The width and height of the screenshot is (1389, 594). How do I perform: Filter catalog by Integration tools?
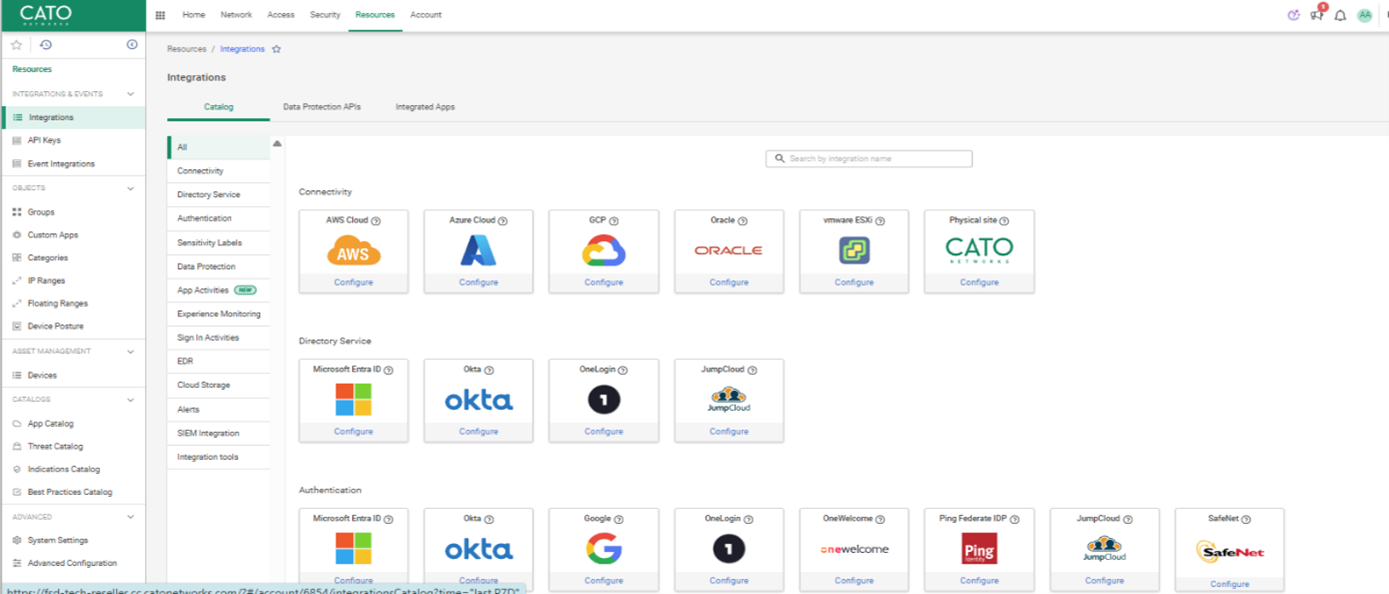coord(218,457)
